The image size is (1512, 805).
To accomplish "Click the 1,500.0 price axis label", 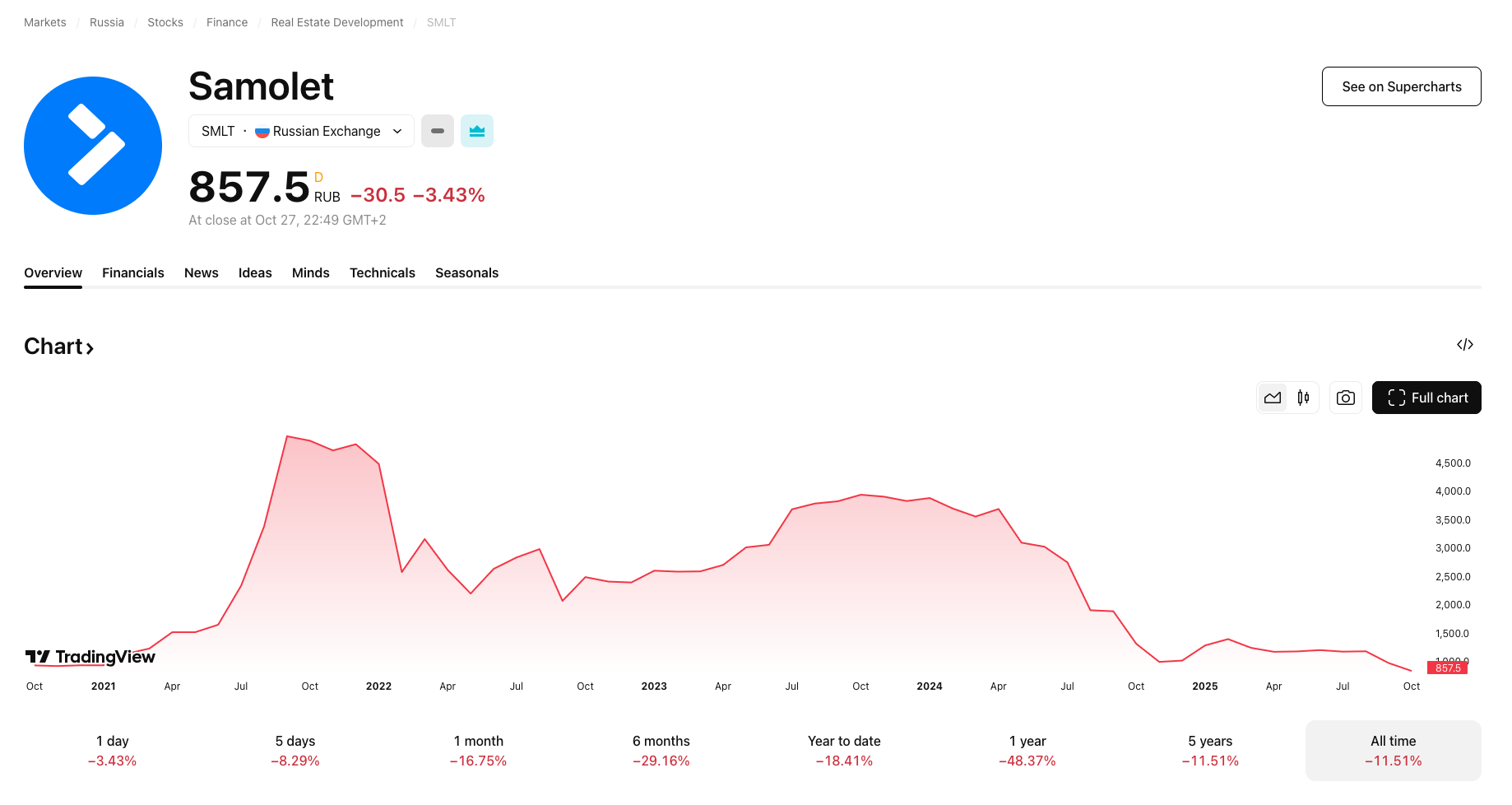I will (1453, 634).
